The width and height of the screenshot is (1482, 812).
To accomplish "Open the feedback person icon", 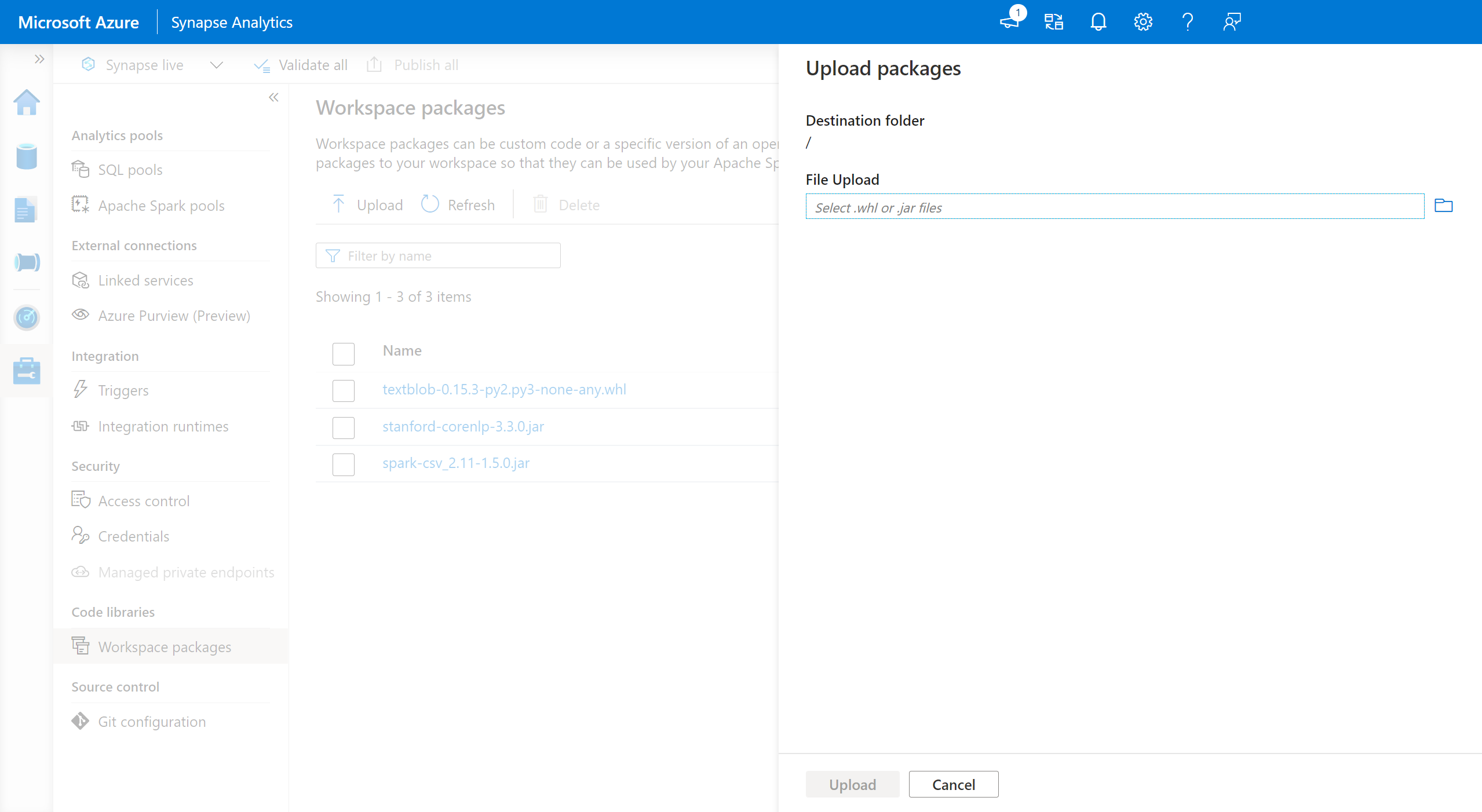I will coord(1232,22).
